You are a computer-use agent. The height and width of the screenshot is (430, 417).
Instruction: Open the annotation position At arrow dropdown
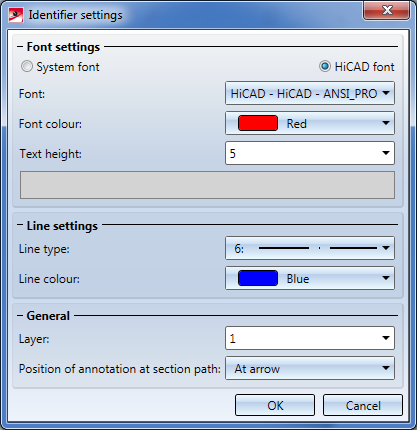coord(310,368)
